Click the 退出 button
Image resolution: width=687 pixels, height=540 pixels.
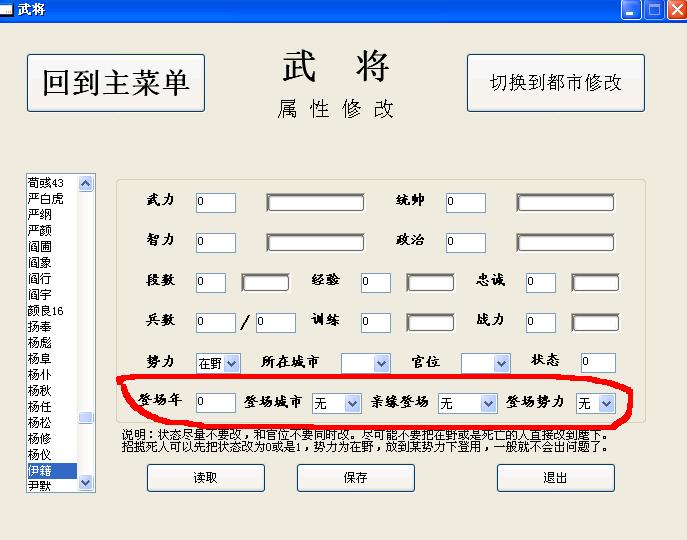point(556,478)
